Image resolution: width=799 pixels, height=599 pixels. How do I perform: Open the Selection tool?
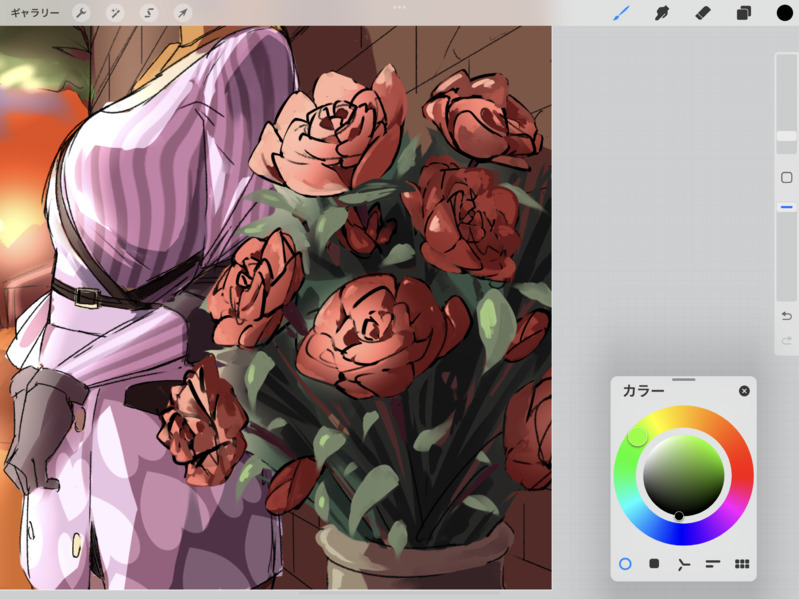click(x=149, y=13)
